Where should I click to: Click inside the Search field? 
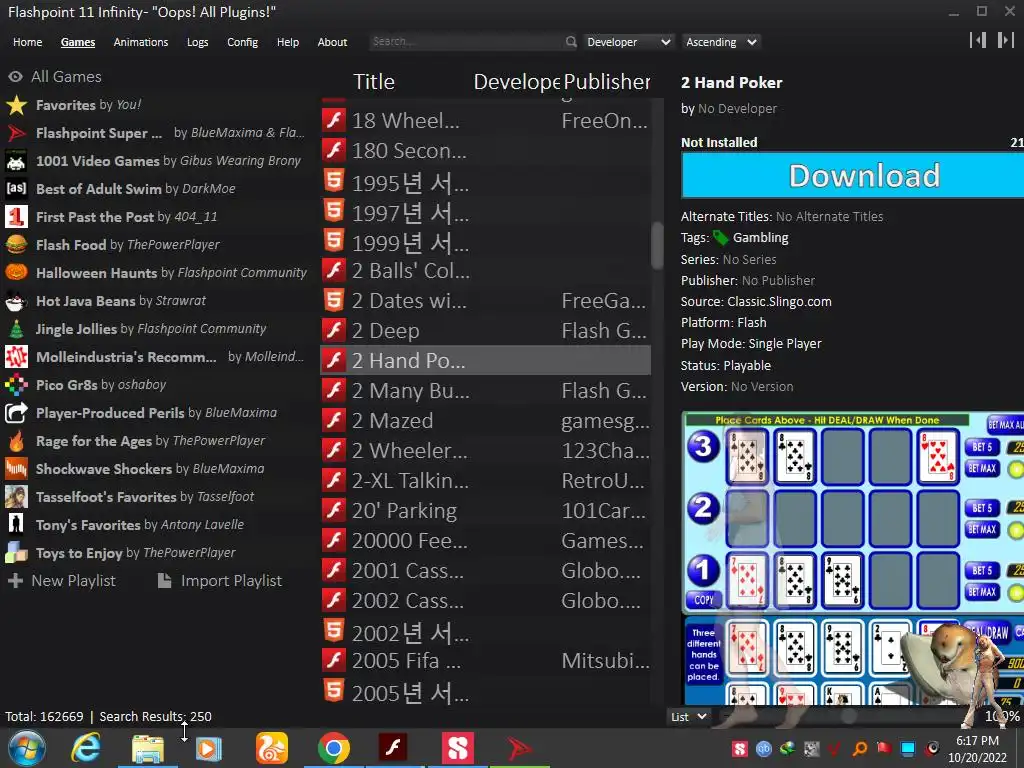(466, 42)
